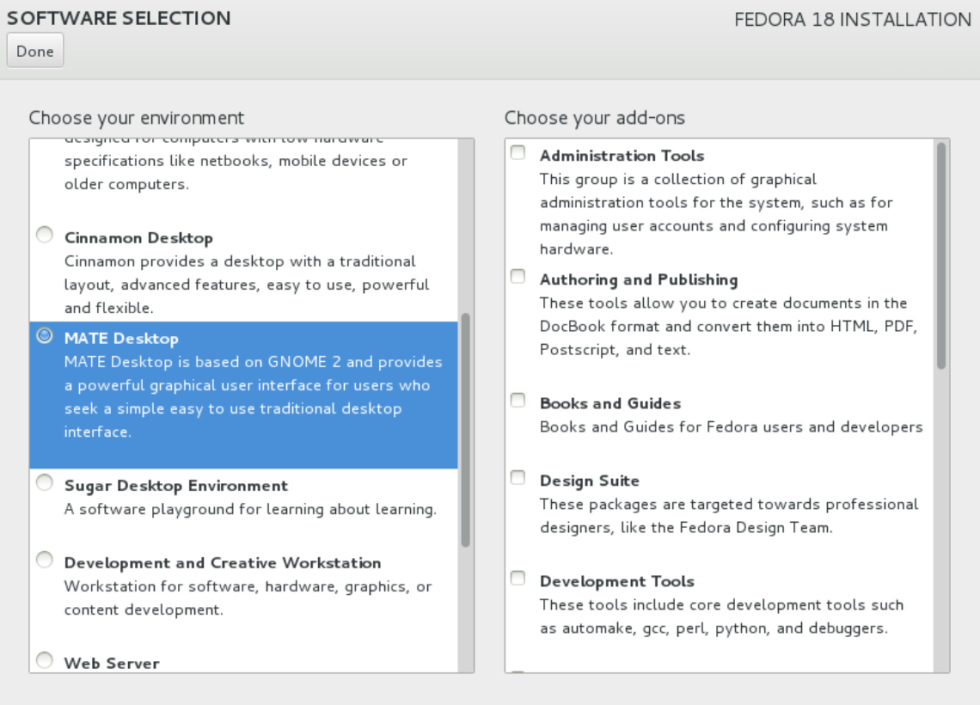Check the Development Tools checkbox
This screenshot has height=705, width=980.
(x=518, y=578)
